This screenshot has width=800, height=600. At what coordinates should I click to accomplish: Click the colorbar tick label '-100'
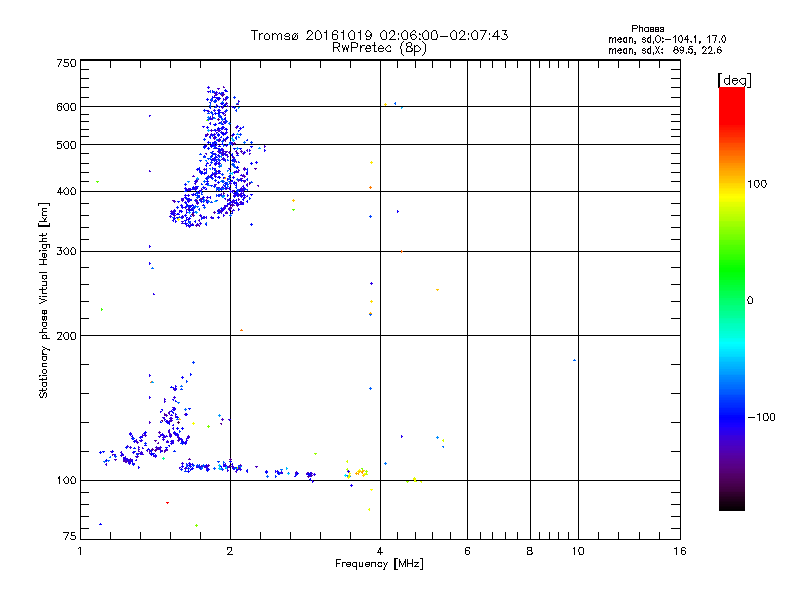tap(761, 417)
